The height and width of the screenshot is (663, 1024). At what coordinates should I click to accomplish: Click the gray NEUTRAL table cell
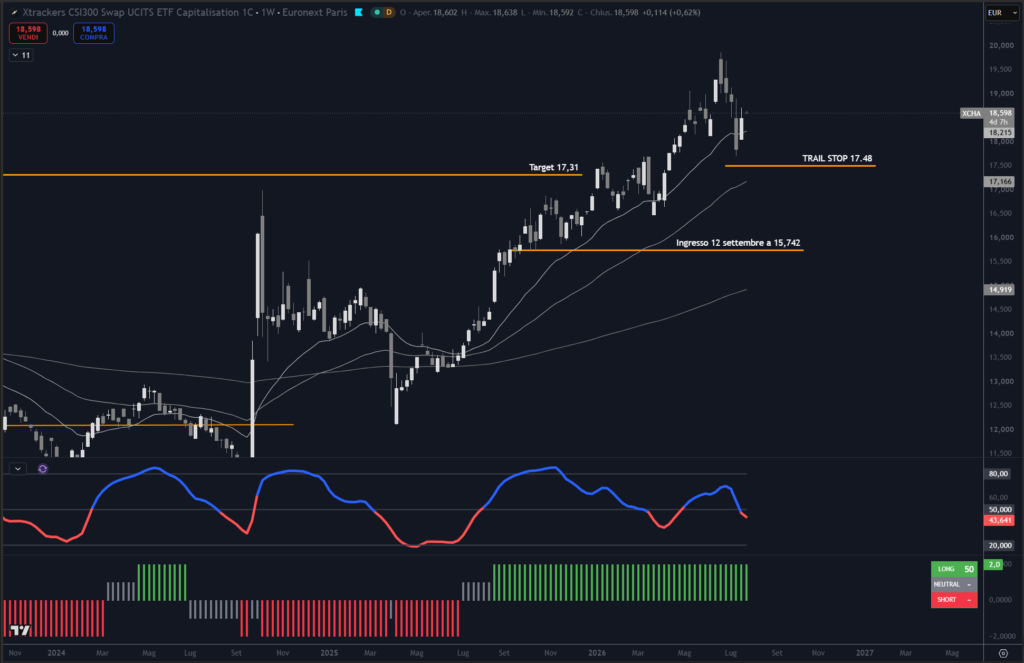[946, 585]
